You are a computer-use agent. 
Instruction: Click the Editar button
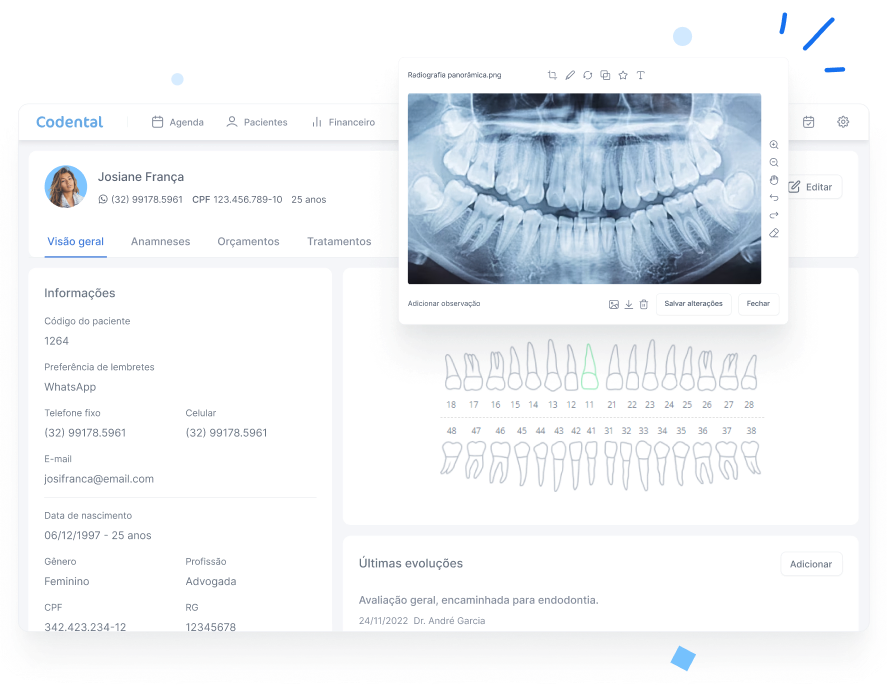tap(811, 187)
